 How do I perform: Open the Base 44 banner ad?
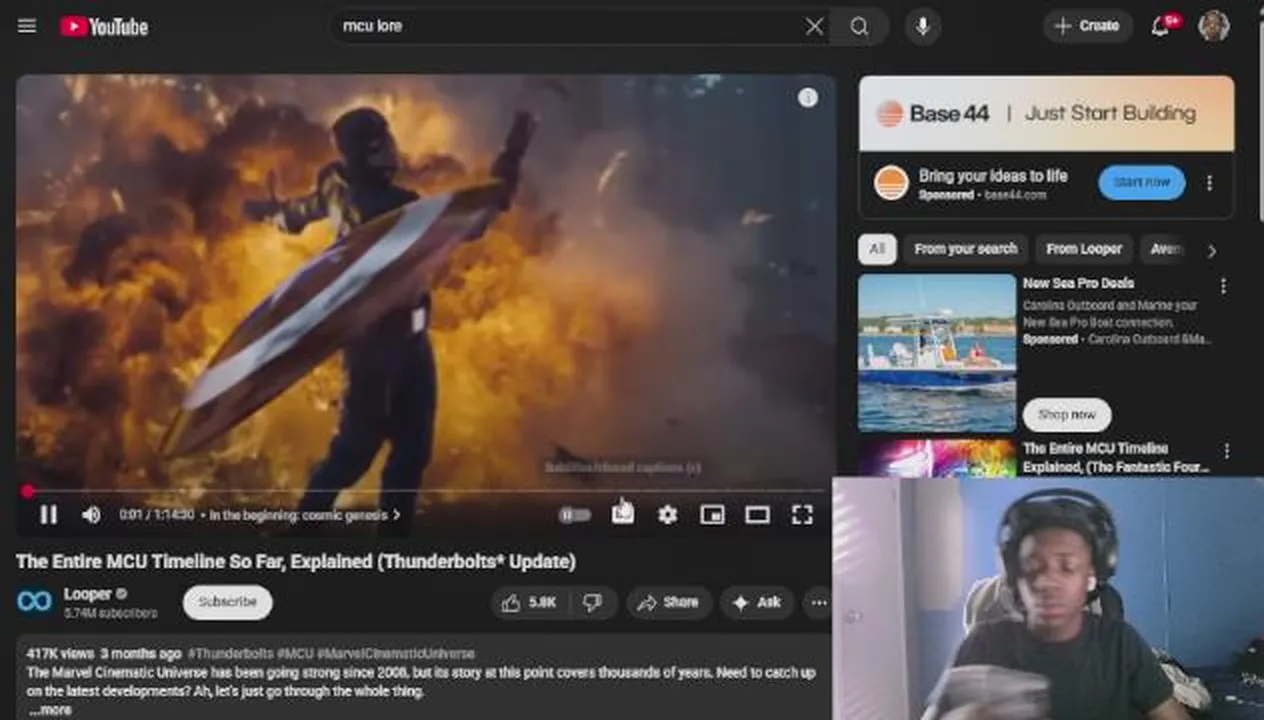tap(1046, 113)
